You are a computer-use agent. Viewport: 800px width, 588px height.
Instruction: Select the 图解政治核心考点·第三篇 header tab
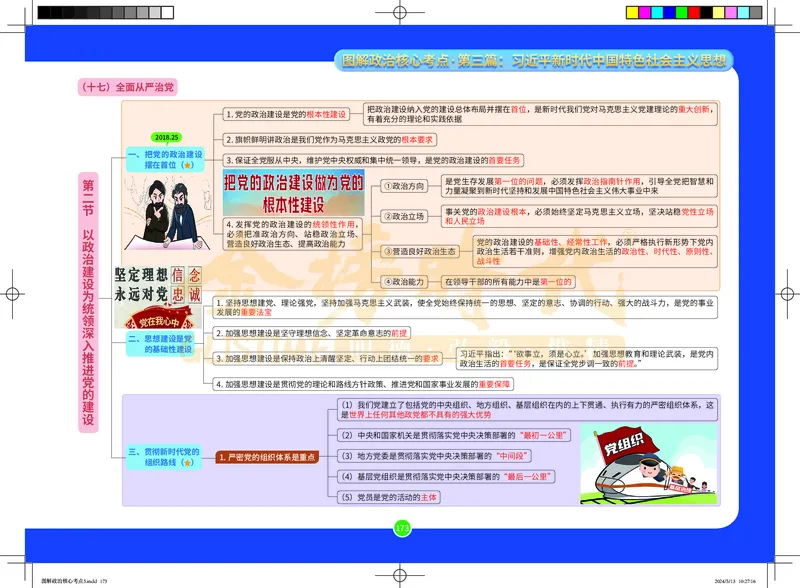535,59
